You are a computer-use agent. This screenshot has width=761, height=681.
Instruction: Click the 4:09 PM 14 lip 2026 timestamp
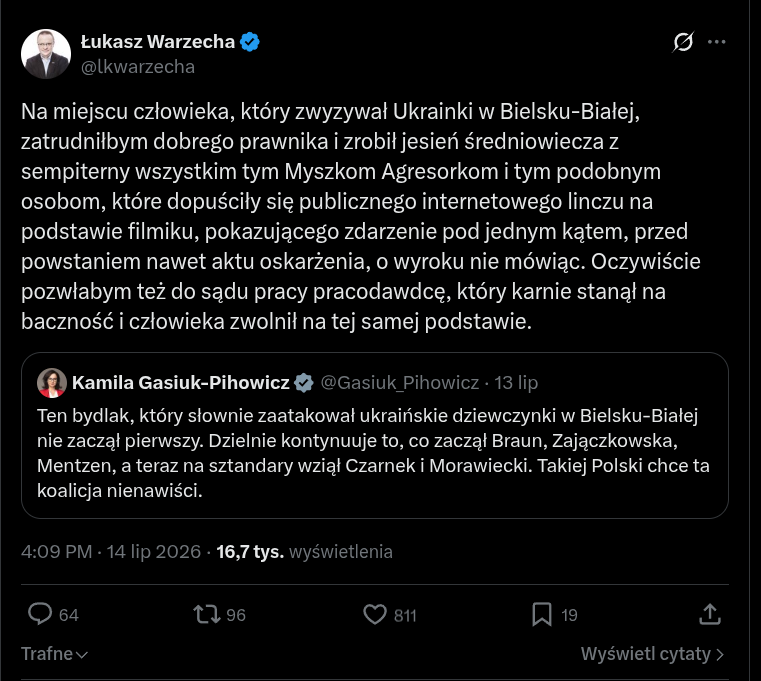click(x=111, y=552)
